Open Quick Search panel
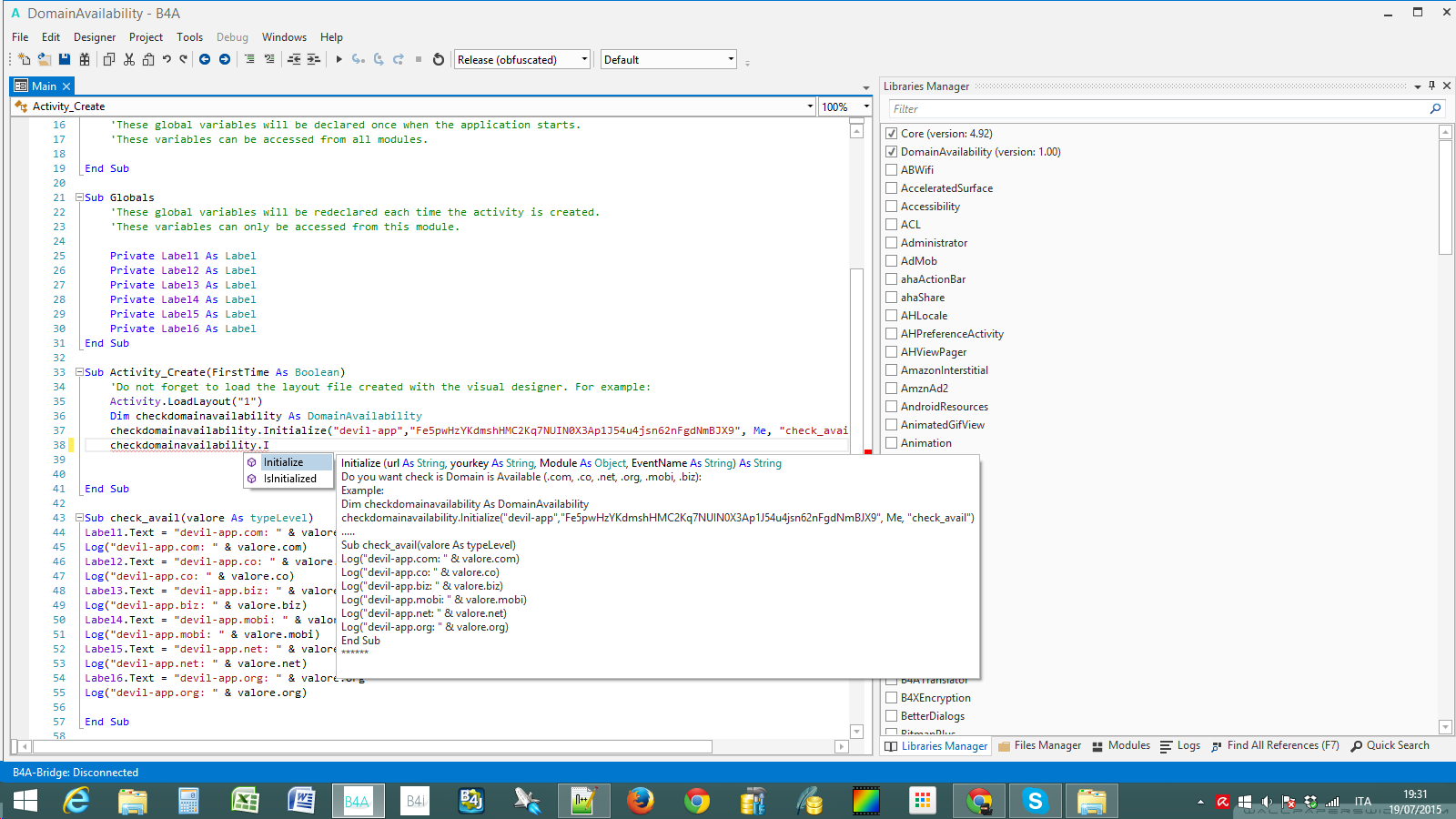 click(x=1390, y=745)
